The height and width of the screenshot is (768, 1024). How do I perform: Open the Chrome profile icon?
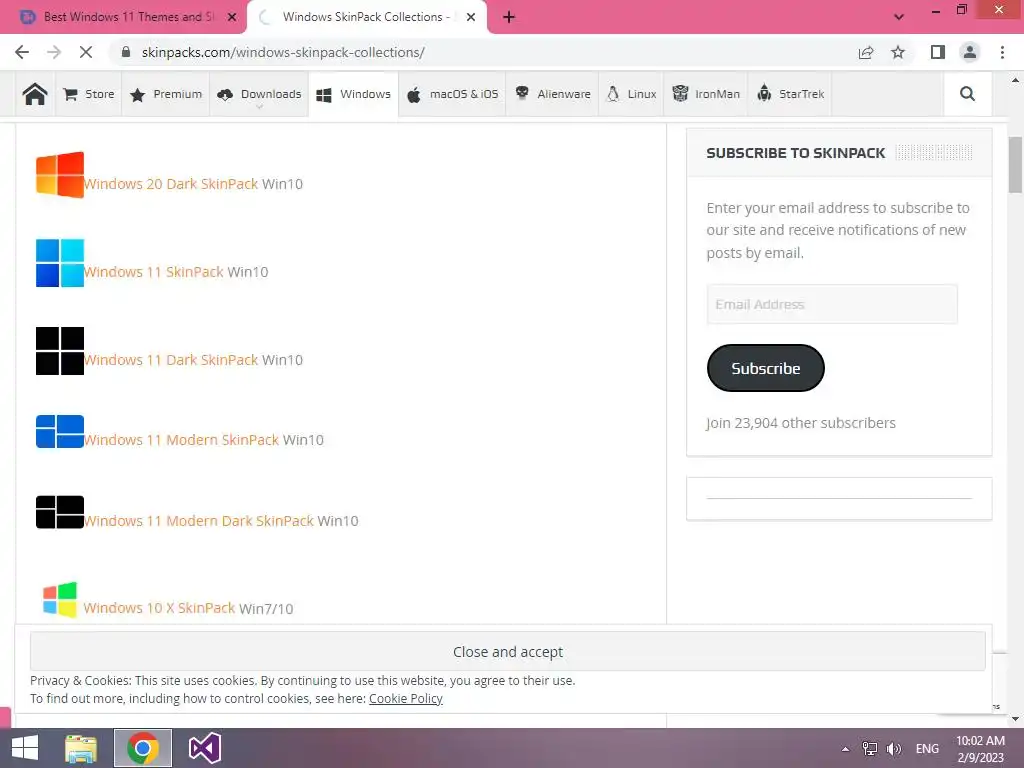[x=970, y=52]
